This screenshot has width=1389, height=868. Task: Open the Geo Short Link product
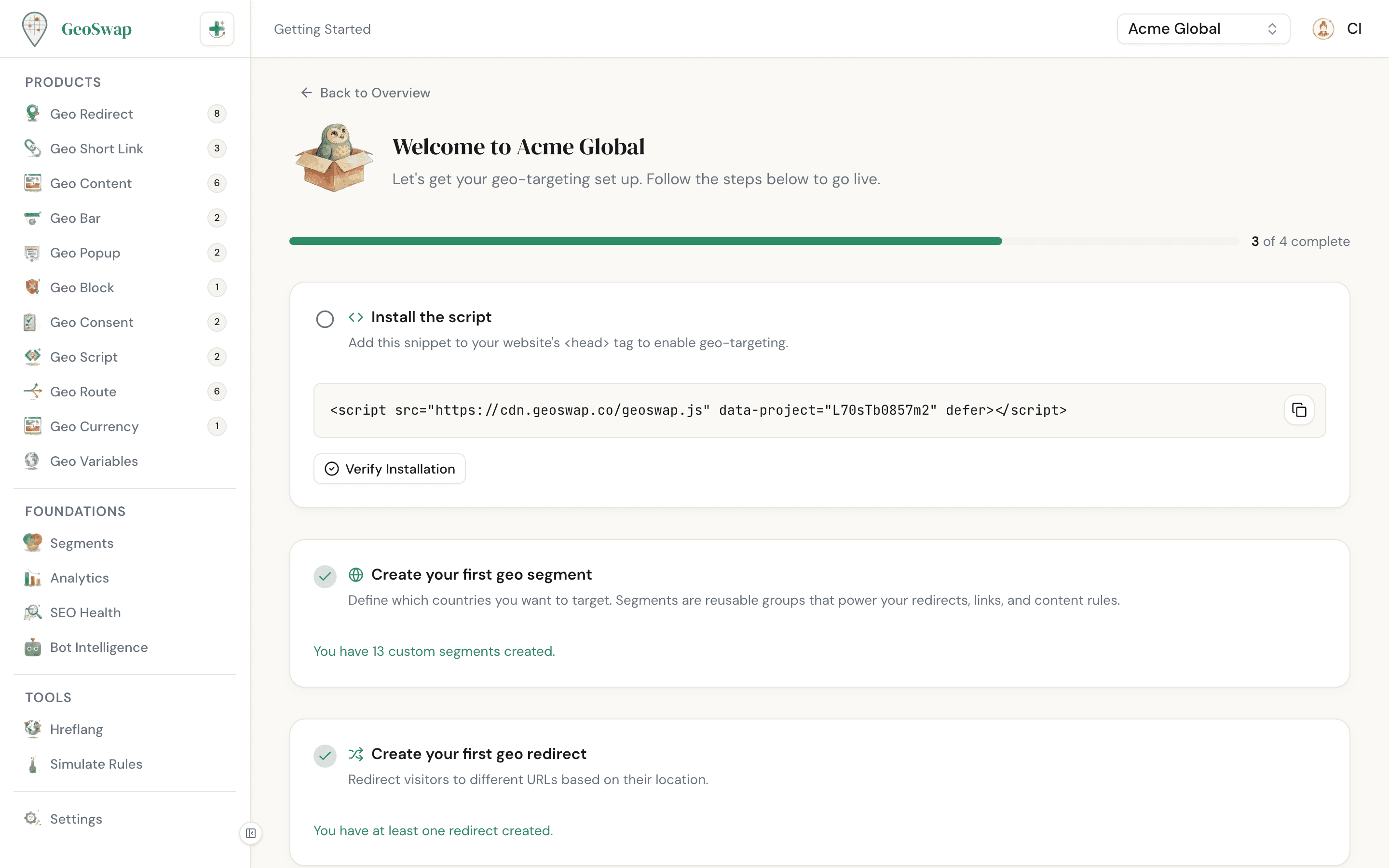pyautogui.click(x=96, y=148)
